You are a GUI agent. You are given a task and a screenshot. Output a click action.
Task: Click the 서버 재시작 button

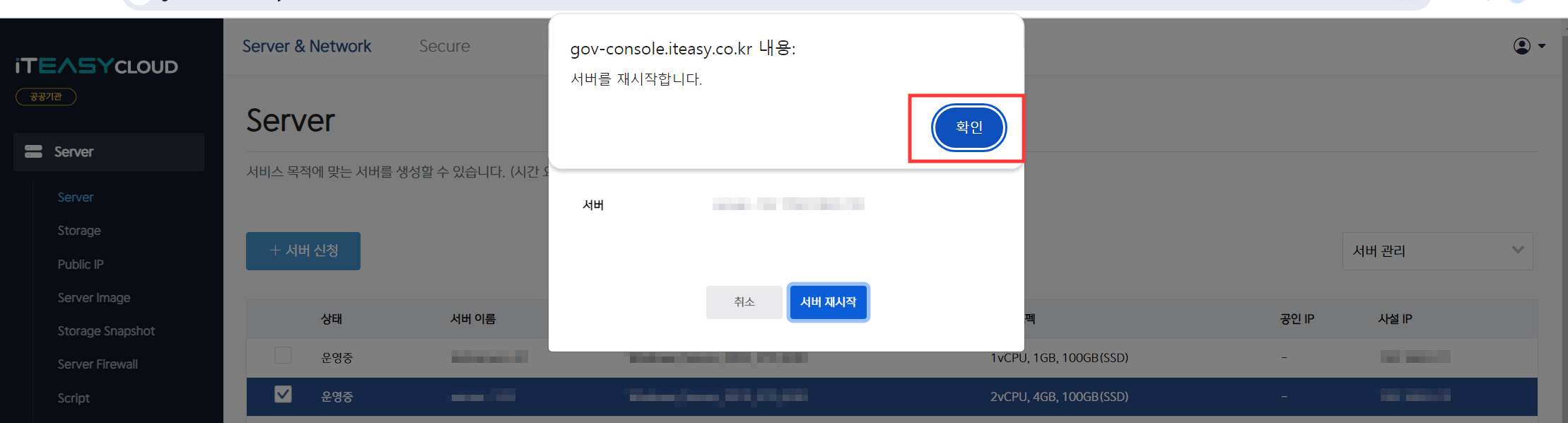828,302
